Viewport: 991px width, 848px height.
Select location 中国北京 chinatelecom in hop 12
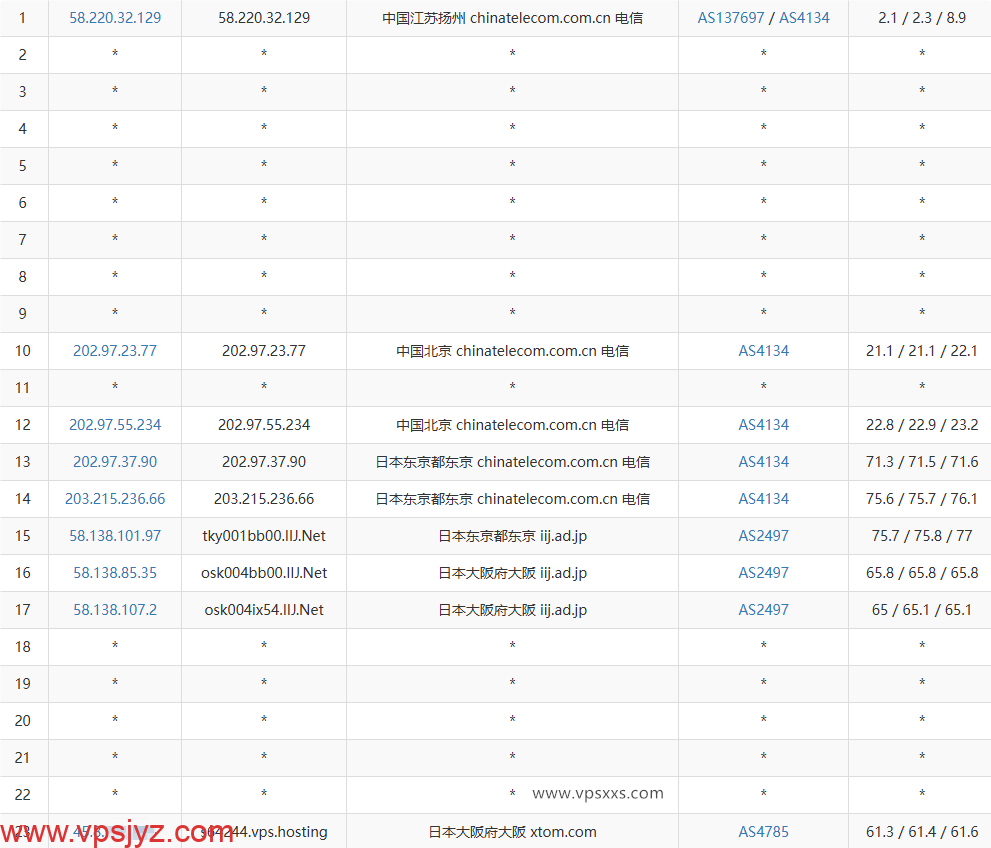click(512, 425)
